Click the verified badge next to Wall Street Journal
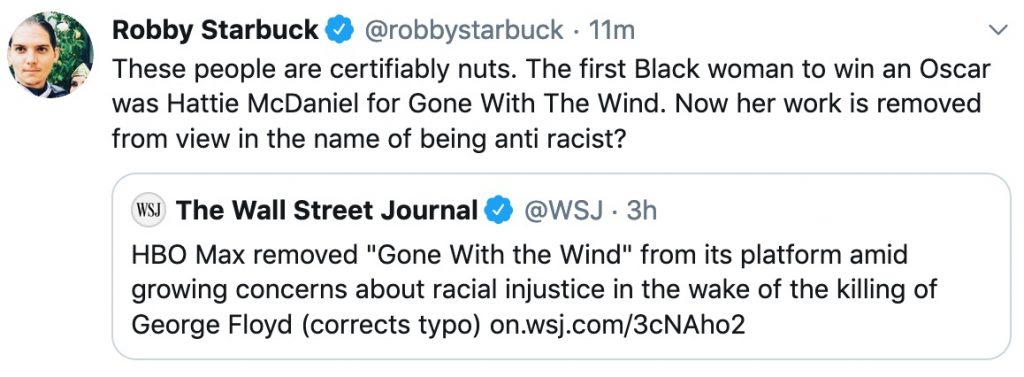Image resolution: width=1024 pixels, height=377 pixels. (498, 211)
